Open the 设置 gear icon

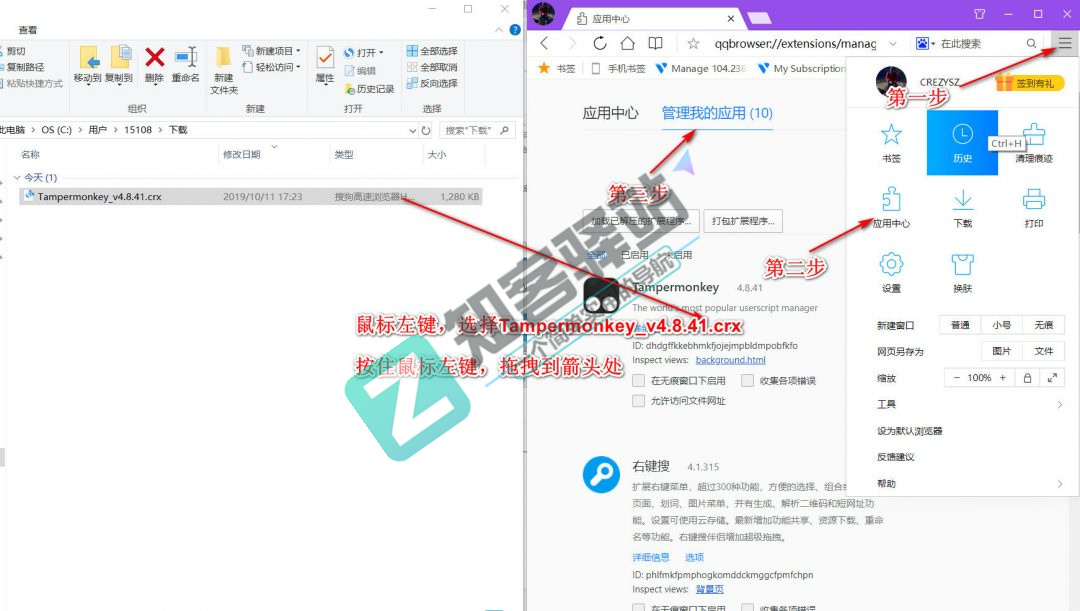click(x=891, y=266)
